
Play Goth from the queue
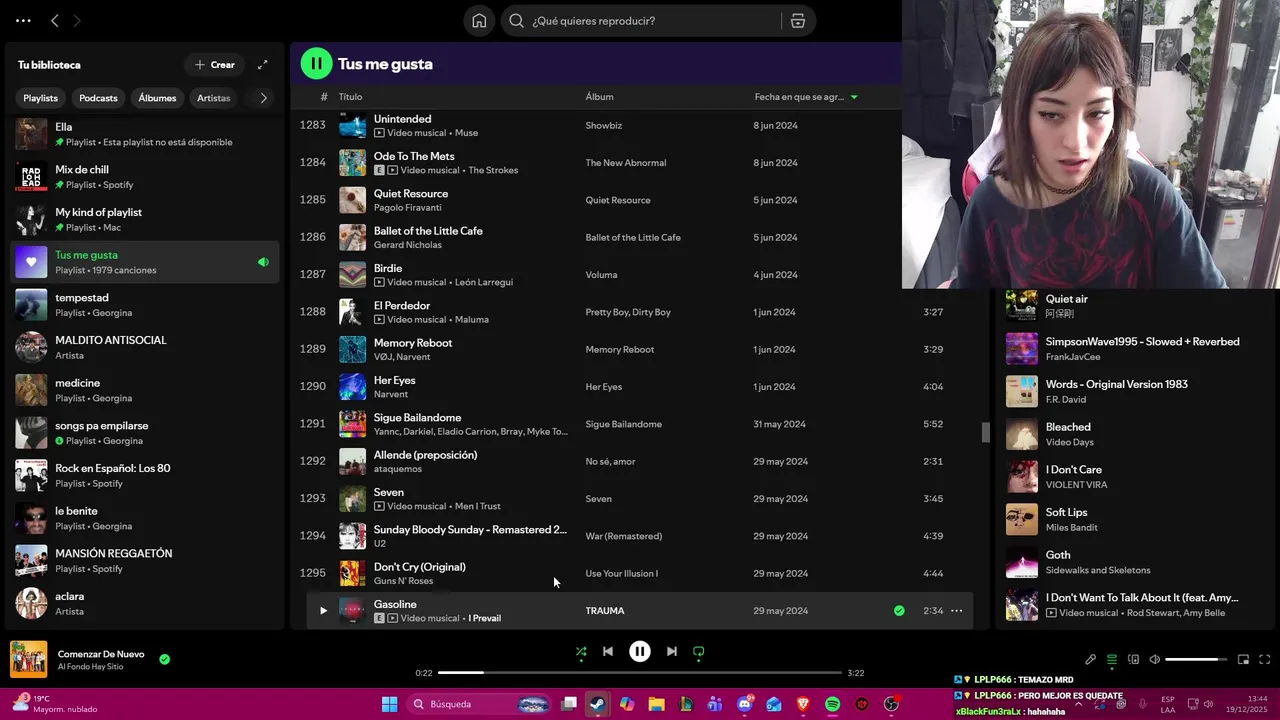pyautogui.click(x=1022, y=562)
